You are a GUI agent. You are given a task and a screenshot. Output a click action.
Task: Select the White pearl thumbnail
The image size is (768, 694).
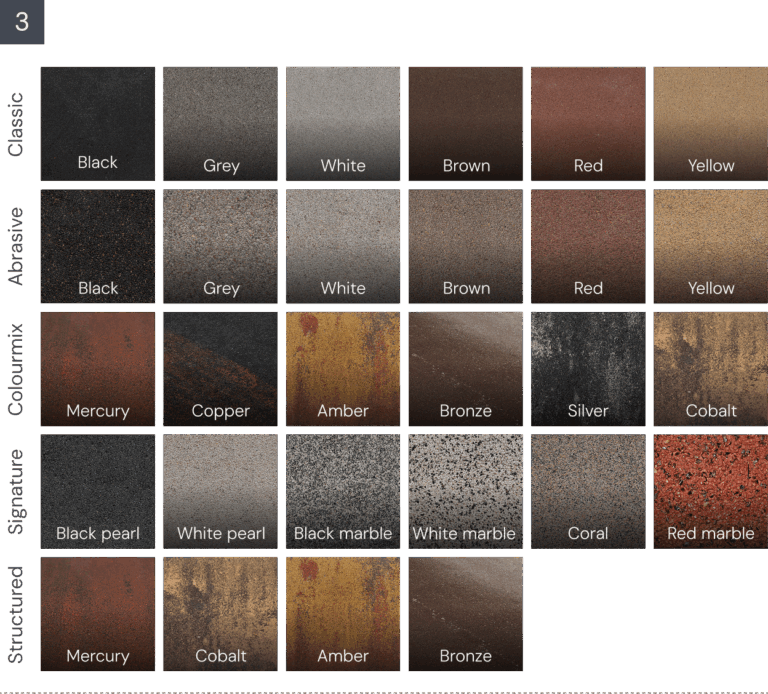coord(220,492)
